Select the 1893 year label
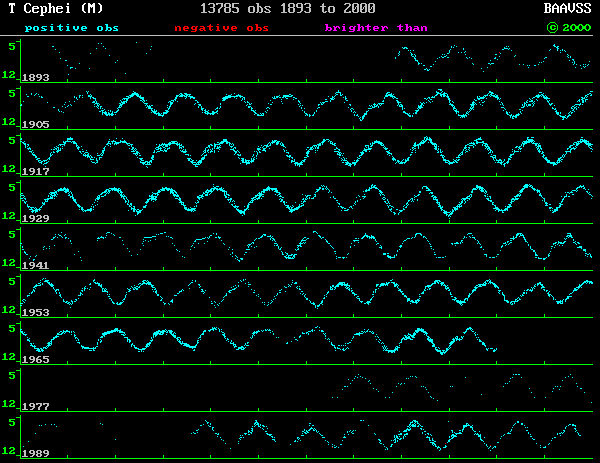This screenshot has width=600, height=463. pos(36,78)
